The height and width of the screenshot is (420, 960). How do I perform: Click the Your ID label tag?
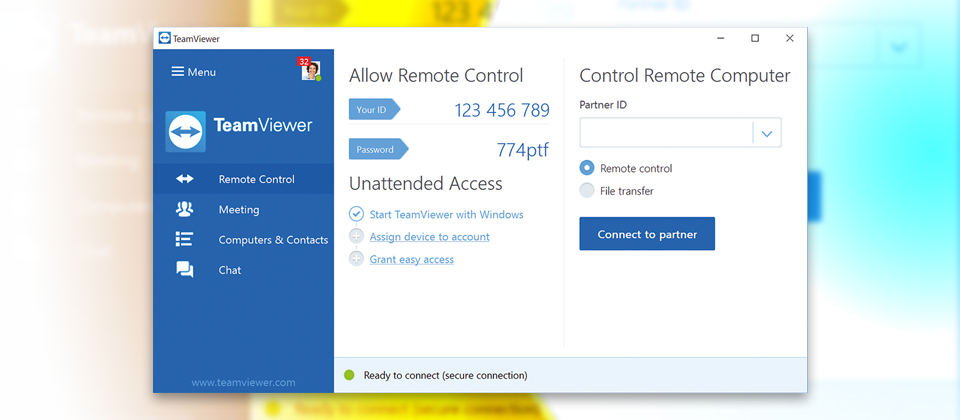pyautogui.click(x=374, y=110)
